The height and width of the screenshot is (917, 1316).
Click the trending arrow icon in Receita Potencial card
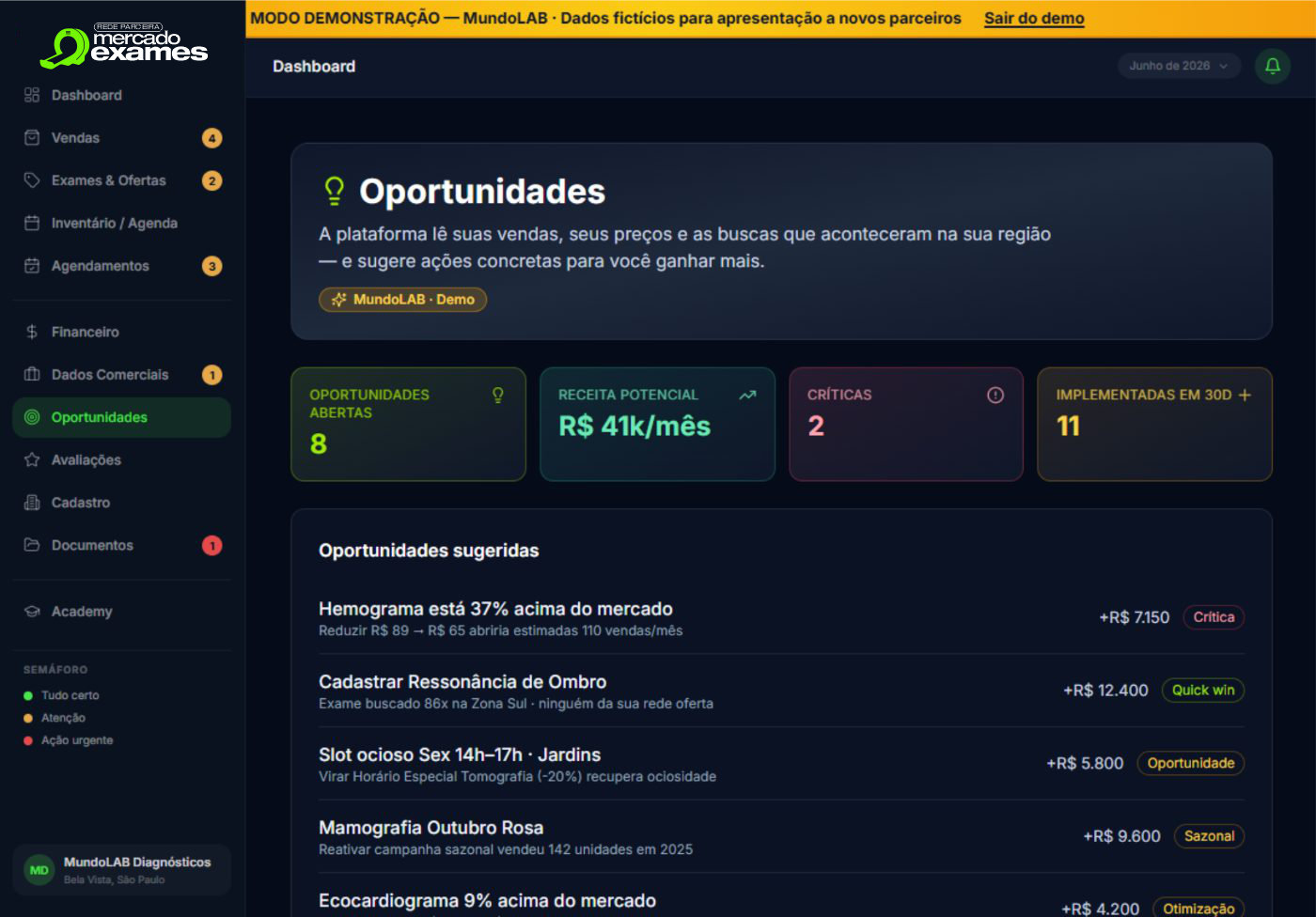[x=747, y=395]
